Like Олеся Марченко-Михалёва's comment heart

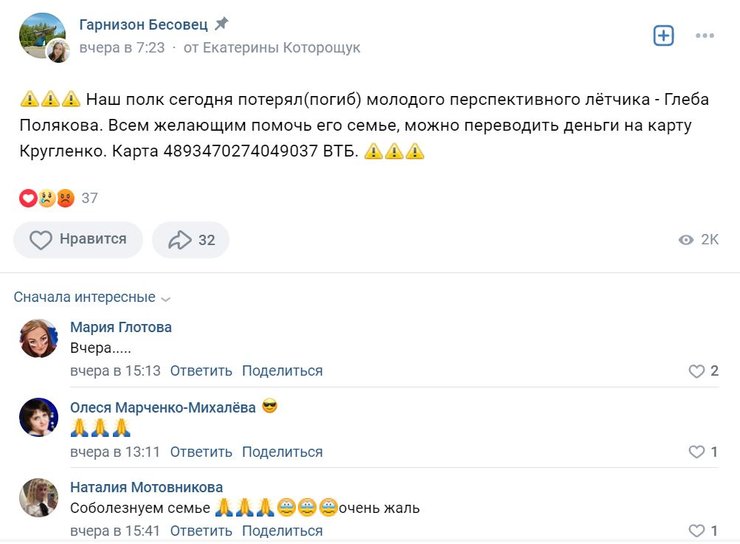tap(697, 452)
